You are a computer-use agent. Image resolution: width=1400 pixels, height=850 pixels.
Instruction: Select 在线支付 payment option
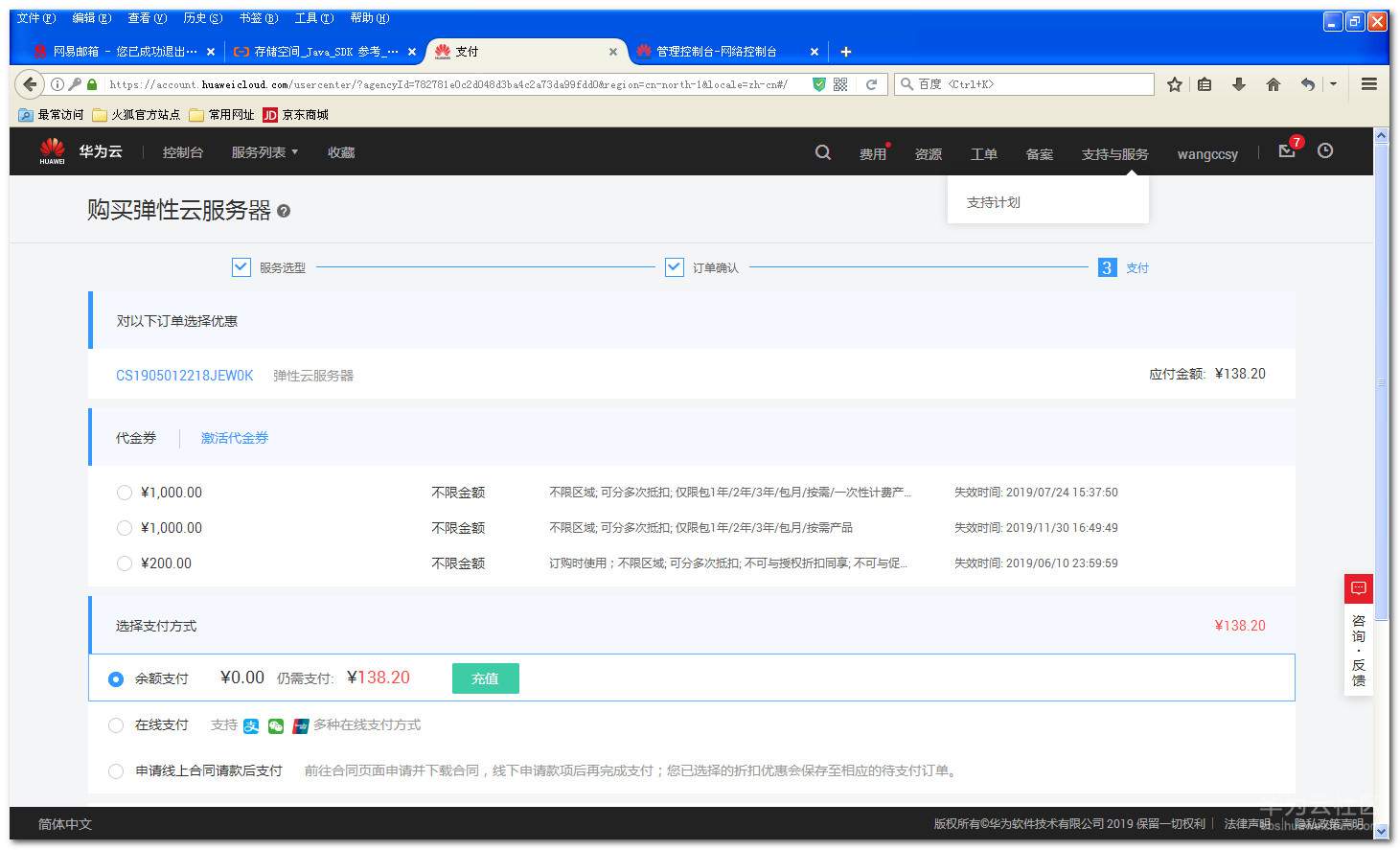point(116,725)
